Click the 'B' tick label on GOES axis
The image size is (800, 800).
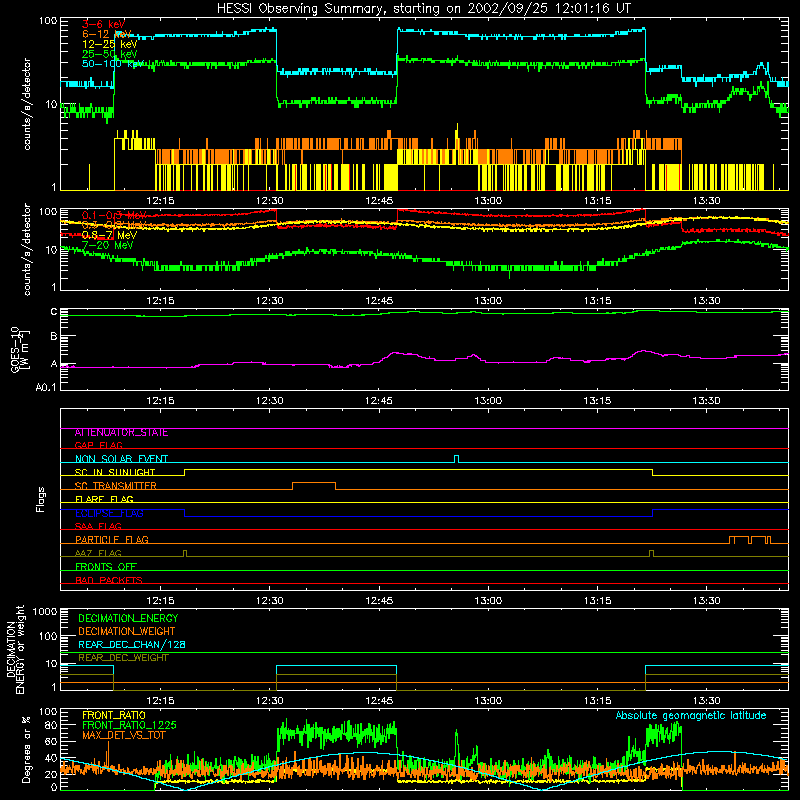(x=54, y=336)
